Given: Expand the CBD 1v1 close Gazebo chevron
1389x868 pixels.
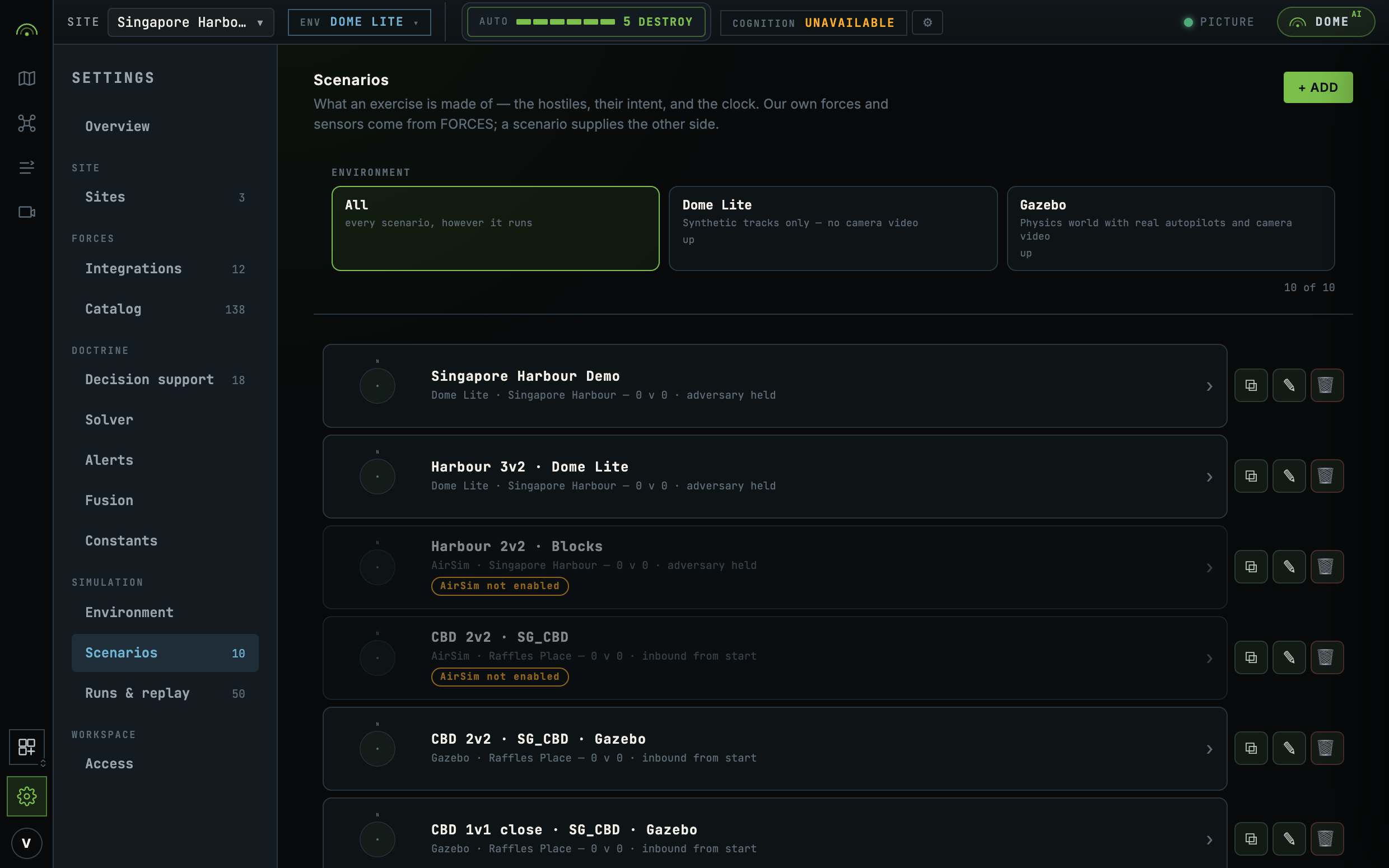Looking at the screenshot, I should point(1209,840).
